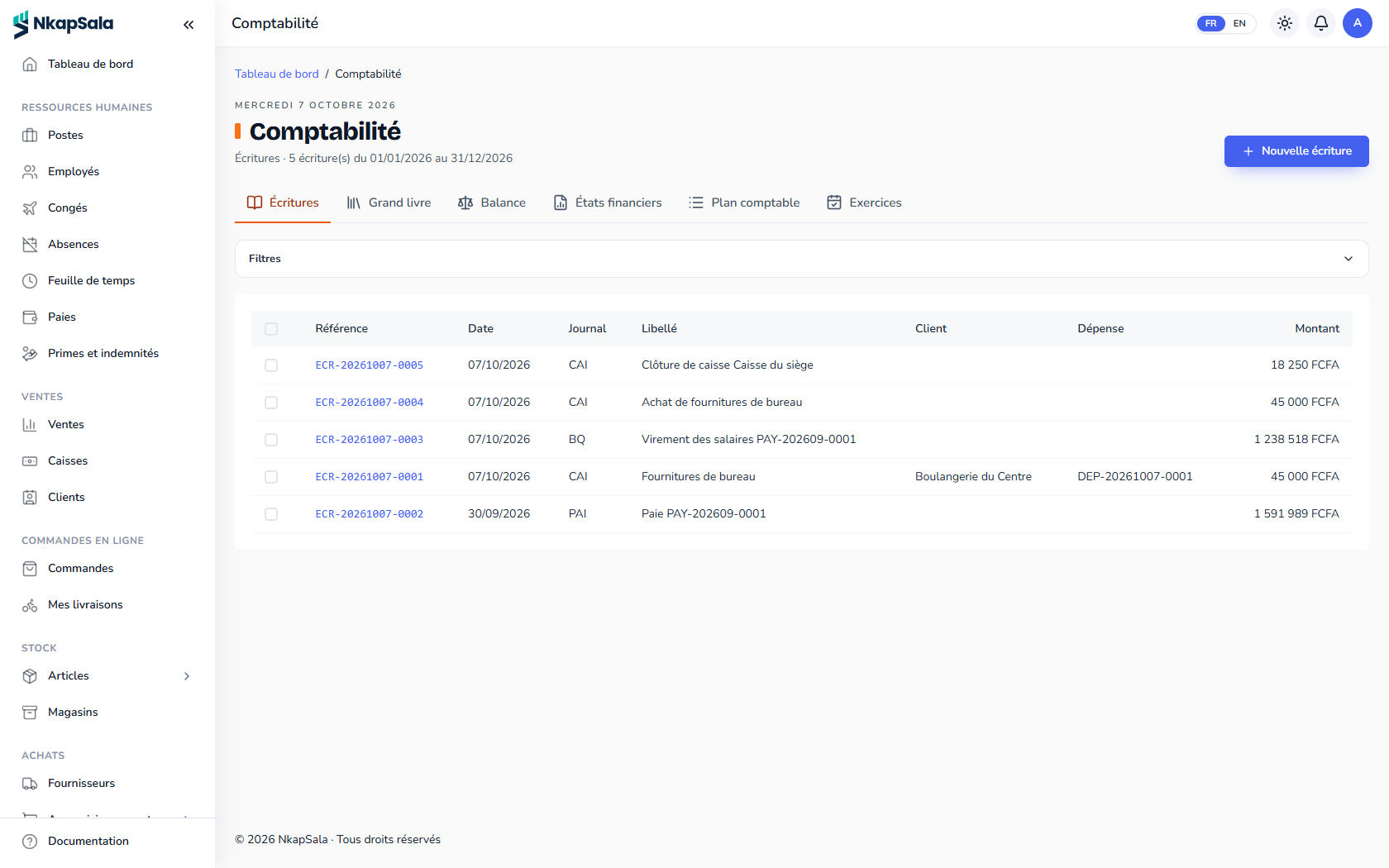The width and height of the screenshot is (1389, 868).
Task: Open Feuille de temps clock icon
Action: [30, 281]
